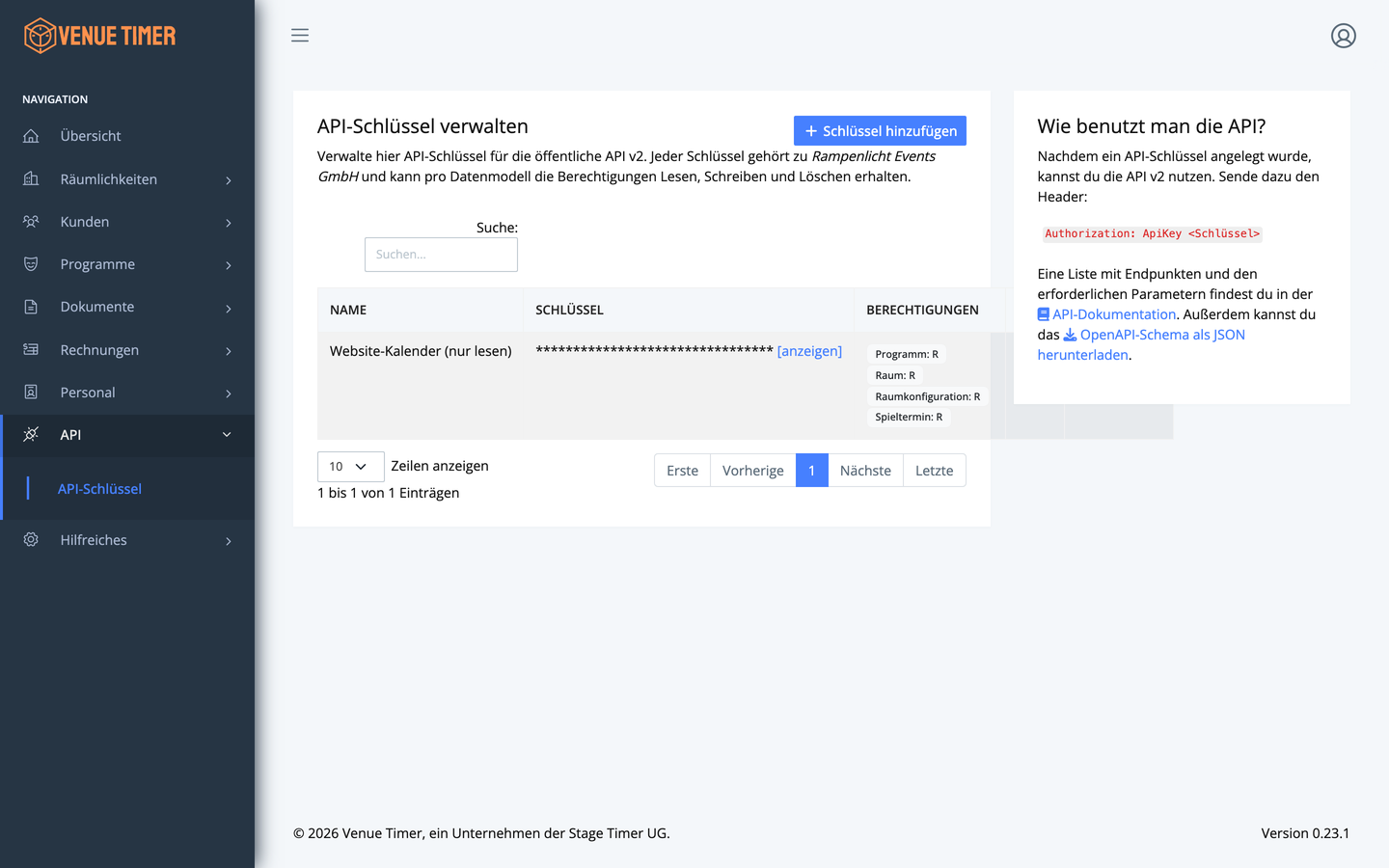Toggle the hamburger sidebar menu
The width and height of the screenshot is (1389, 868).
[x=300, y=36]
